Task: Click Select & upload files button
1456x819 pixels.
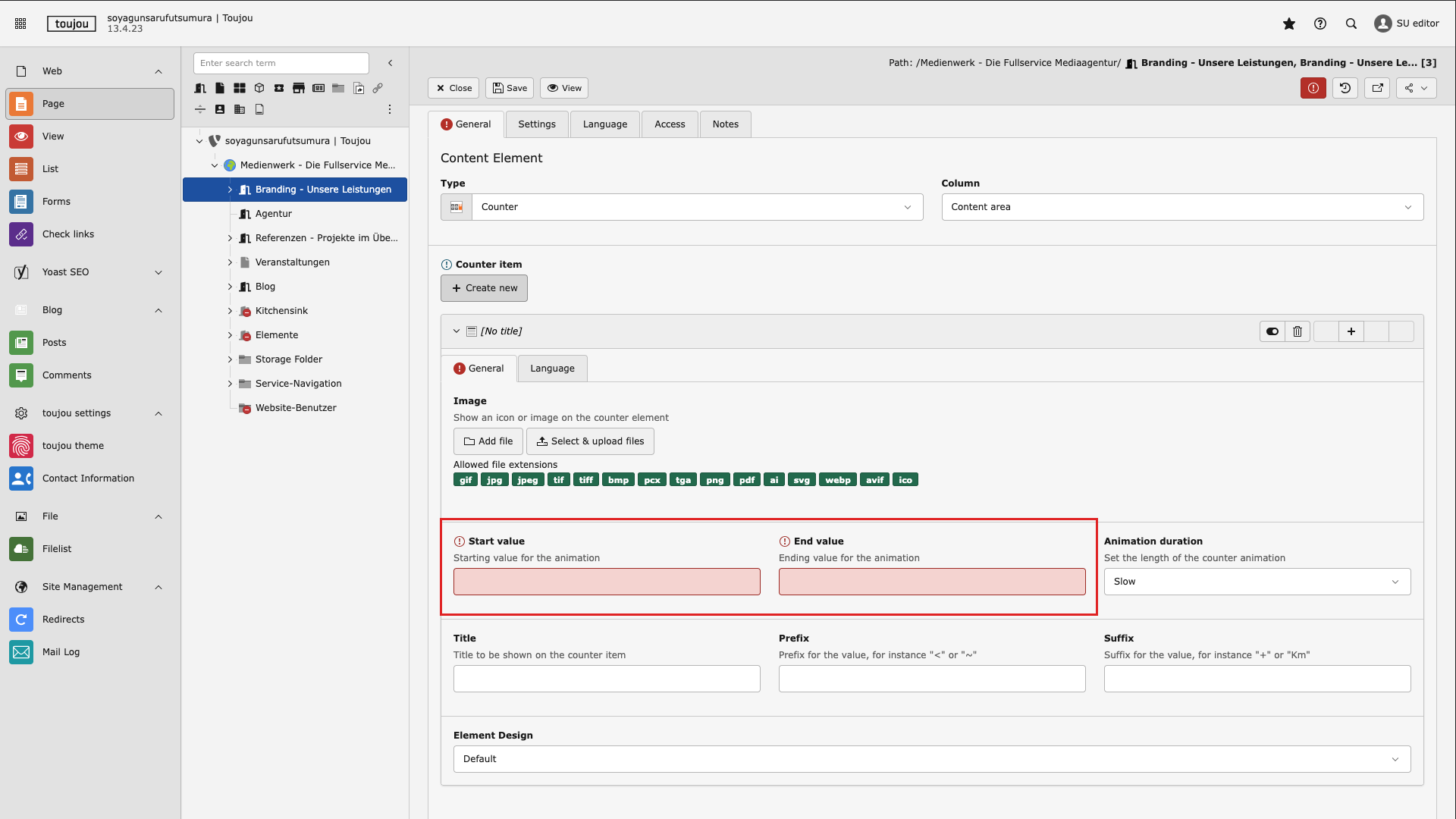Action: pos(590,441)
